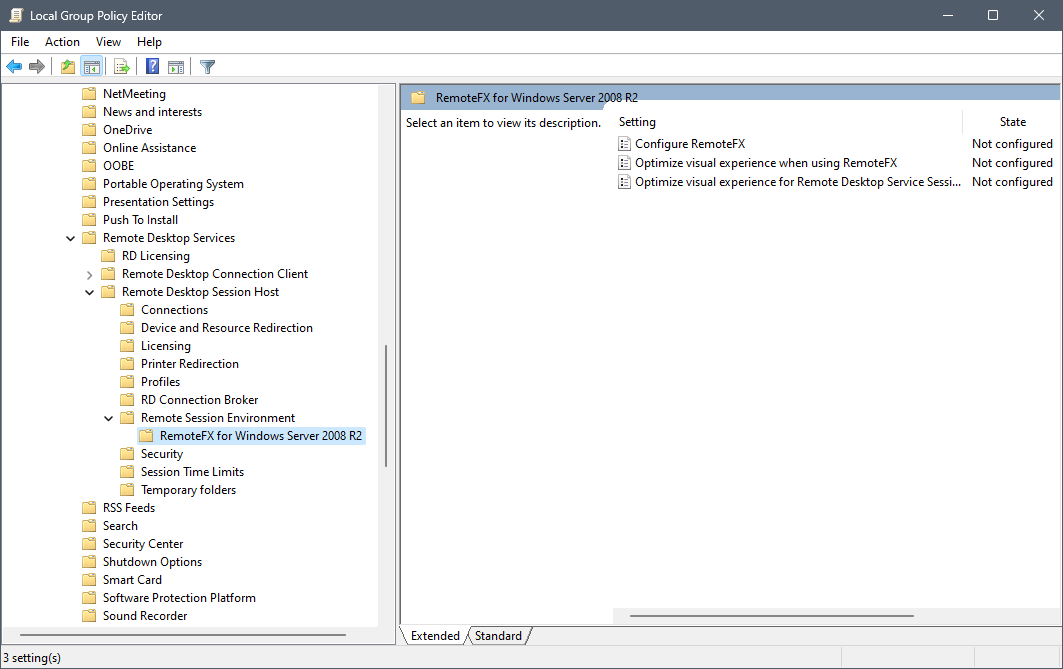Expand the Remote Desktop Connection Client node
This screenshot has height=669, width=1063.
(x=89, y=274)
